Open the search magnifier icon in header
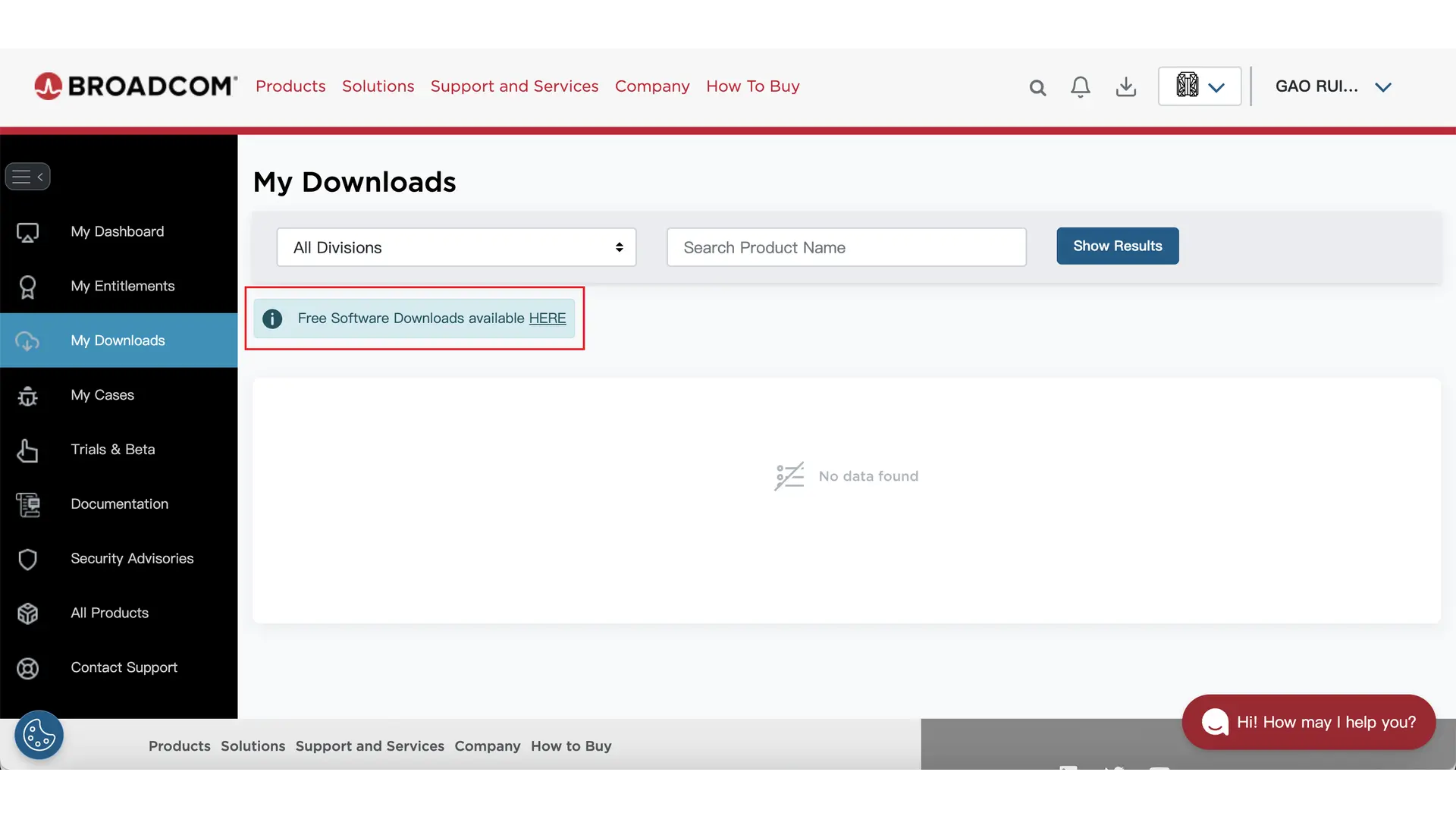 click(x=1037, y=88)
